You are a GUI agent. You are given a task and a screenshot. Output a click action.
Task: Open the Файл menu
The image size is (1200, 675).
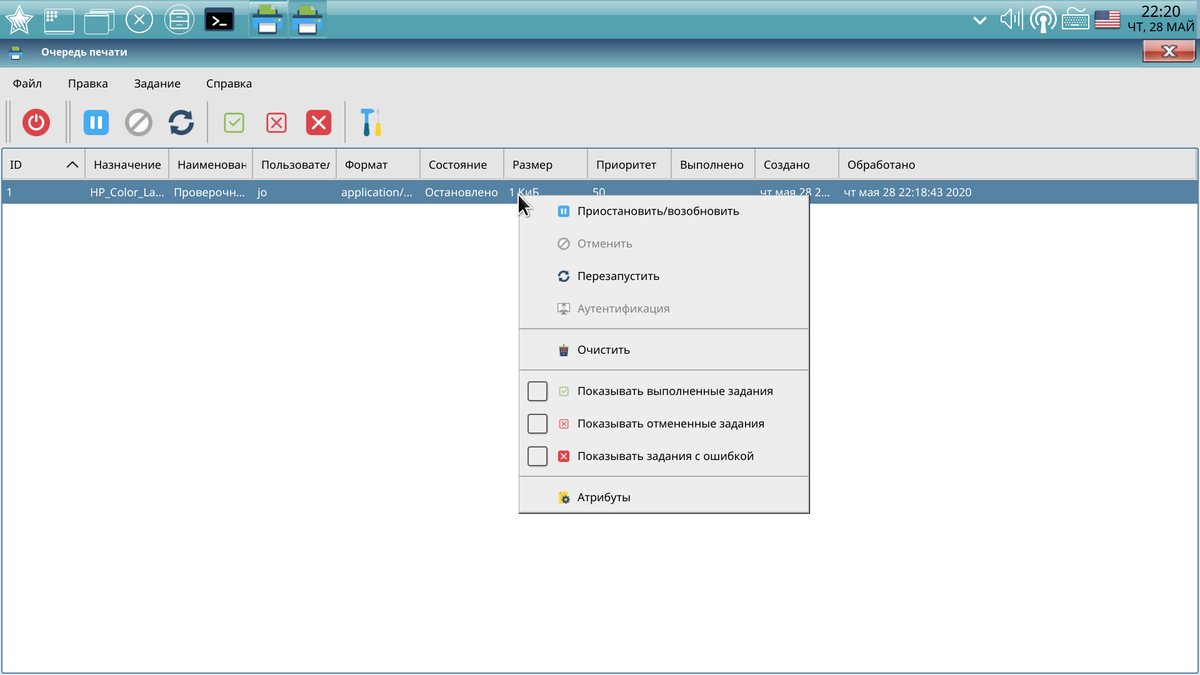click(27, 84)
